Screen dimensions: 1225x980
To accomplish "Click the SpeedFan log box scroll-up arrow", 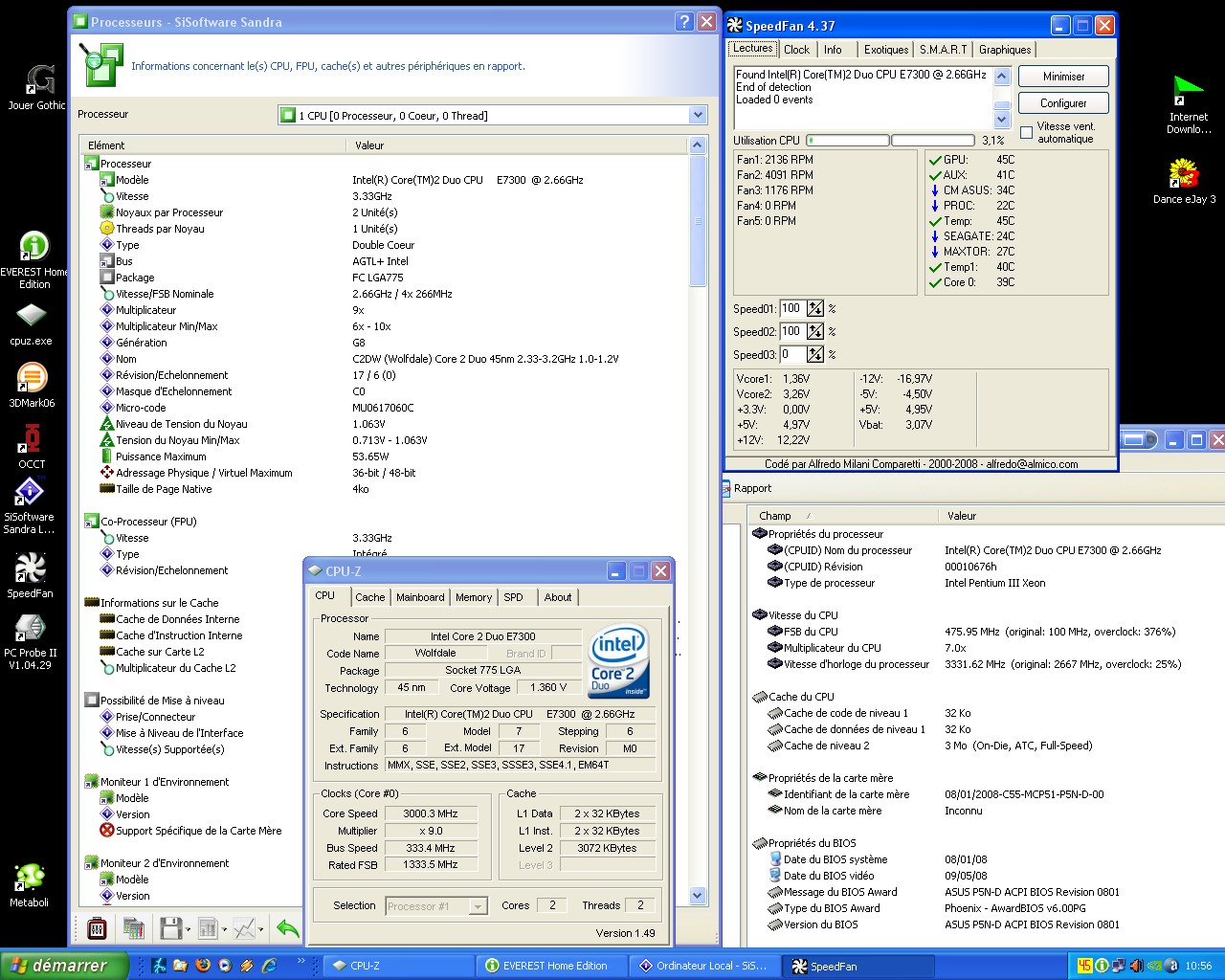I will [1002, 76].
